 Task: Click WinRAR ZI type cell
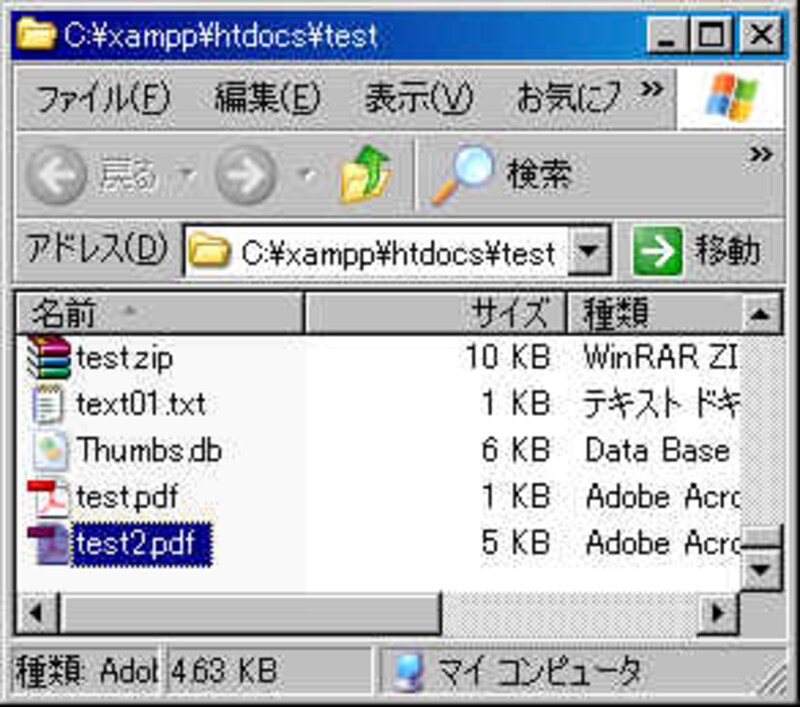click(661, 357)
